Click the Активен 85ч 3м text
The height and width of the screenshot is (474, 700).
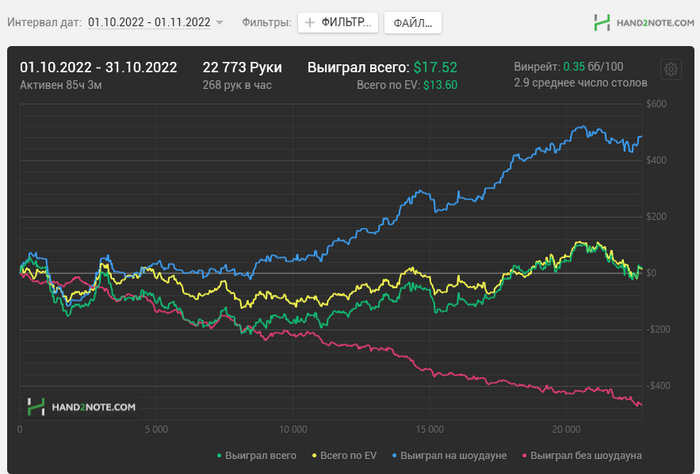pyautogui.click(x=61, y=85)
